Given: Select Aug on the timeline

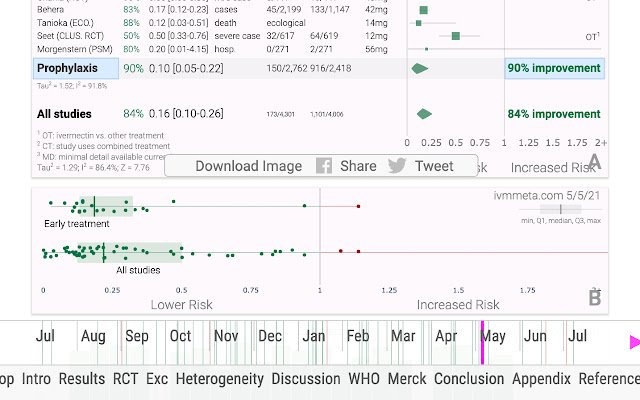Looking at the screenshot, I should tap(93, 336).
